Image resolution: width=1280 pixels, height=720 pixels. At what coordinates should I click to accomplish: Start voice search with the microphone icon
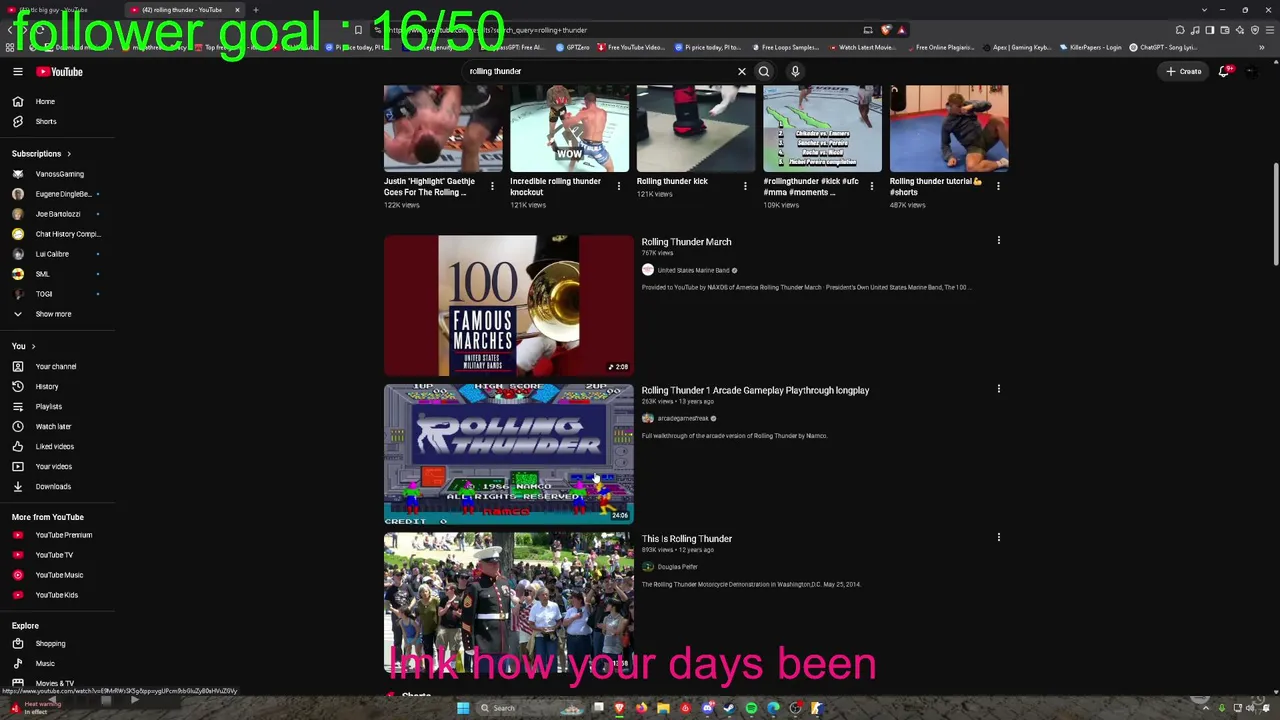pyautogui.click(x=795, y=71)
